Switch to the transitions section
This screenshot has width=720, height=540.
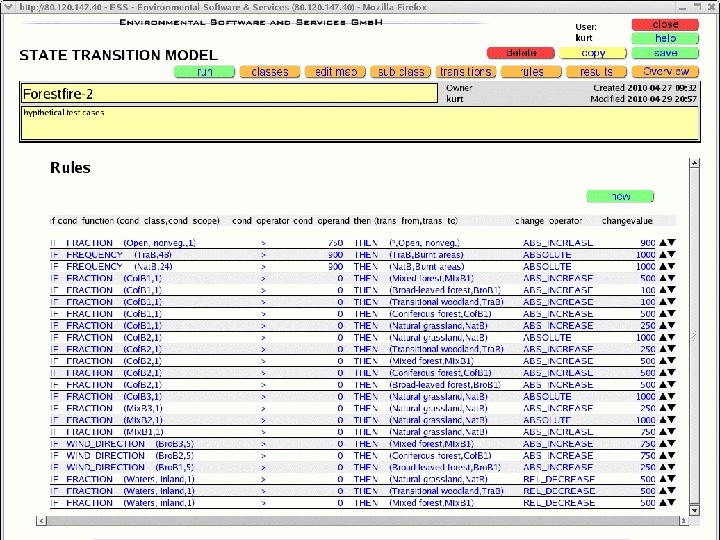point(466,72)
